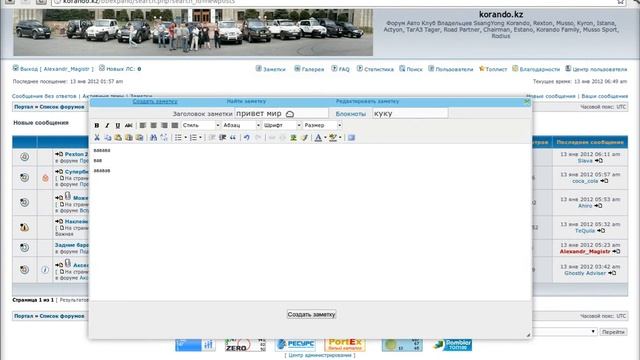Image resolution: width=640 pixels, height=360 pixels.
Task: Click the text color A icon
Action: point(318,138)
